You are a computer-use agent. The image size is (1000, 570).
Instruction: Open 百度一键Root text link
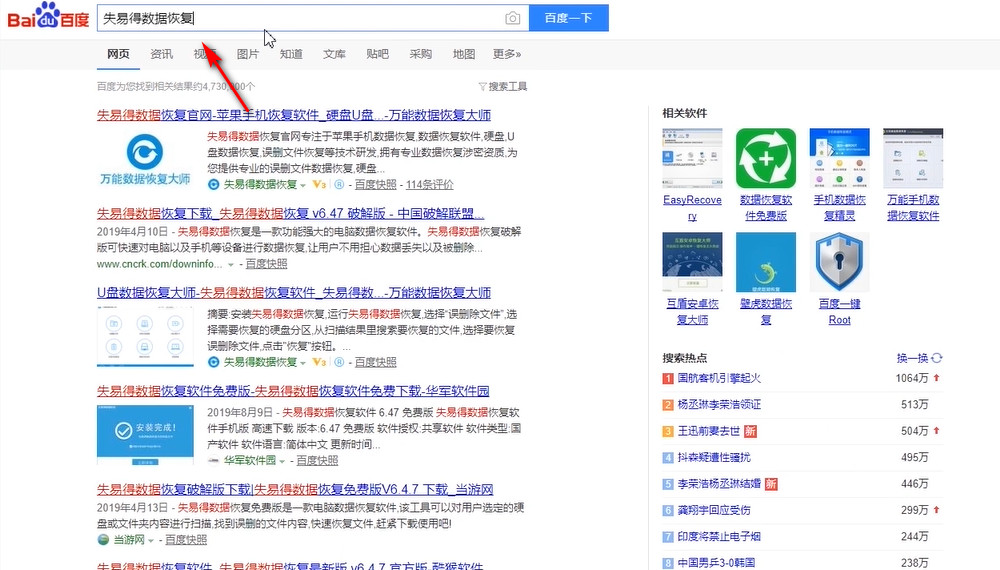(839, 312)
